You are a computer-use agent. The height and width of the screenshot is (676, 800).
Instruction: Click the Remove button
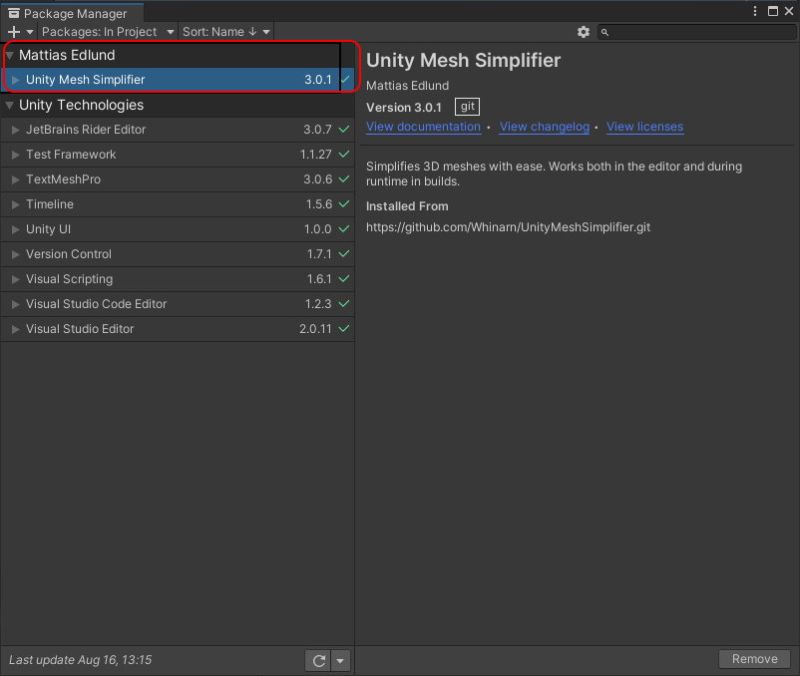tap(754, 659)
